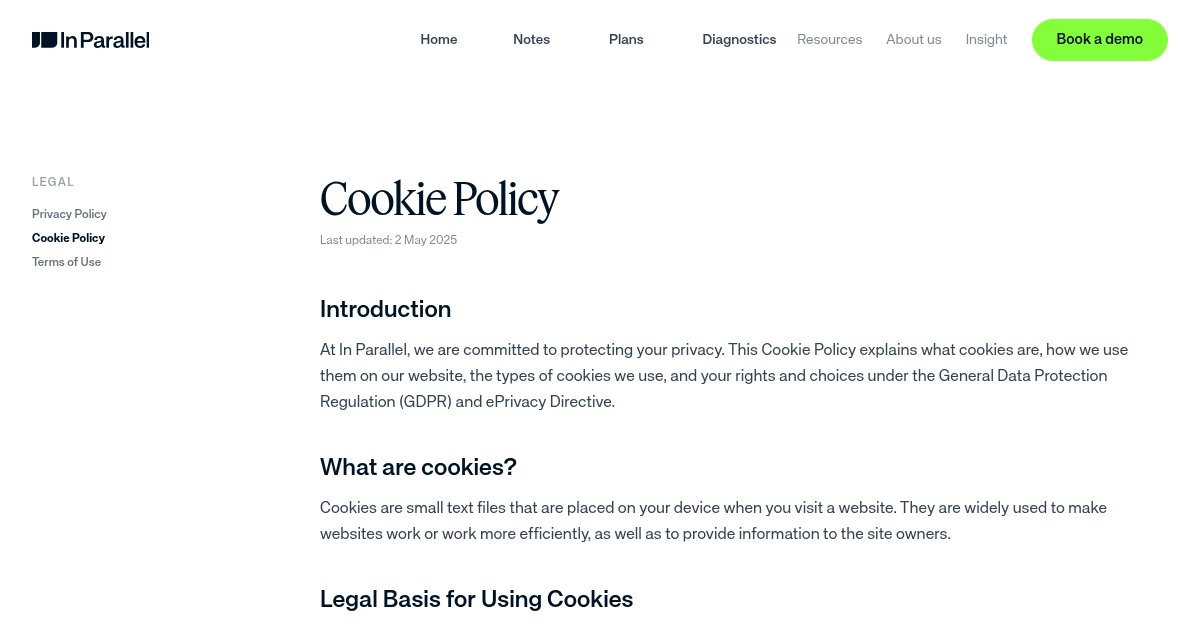Click the Introduction paragraph mentioning GDPR
The width and height of the screenshot is (1200, 630).
(x=723, y=376)
